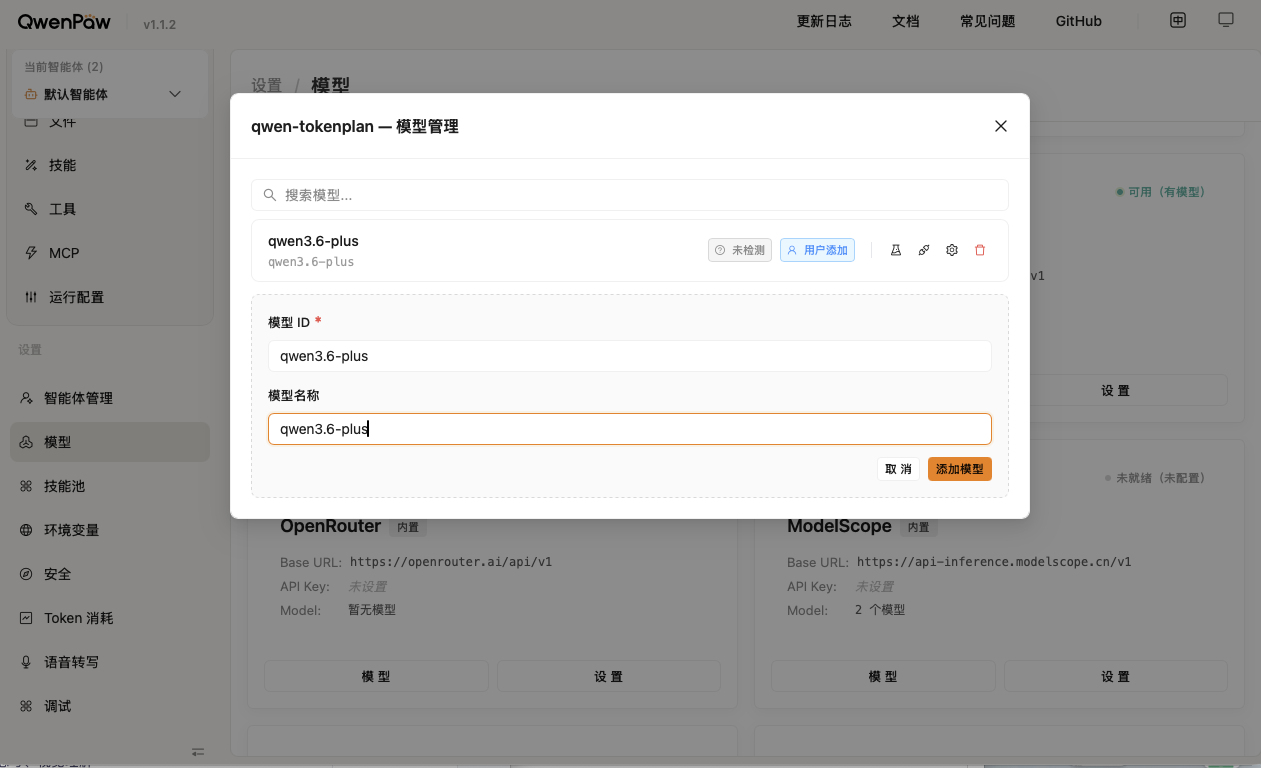Click the flask test icon for qwen3.6-plus

pos(896,250)
